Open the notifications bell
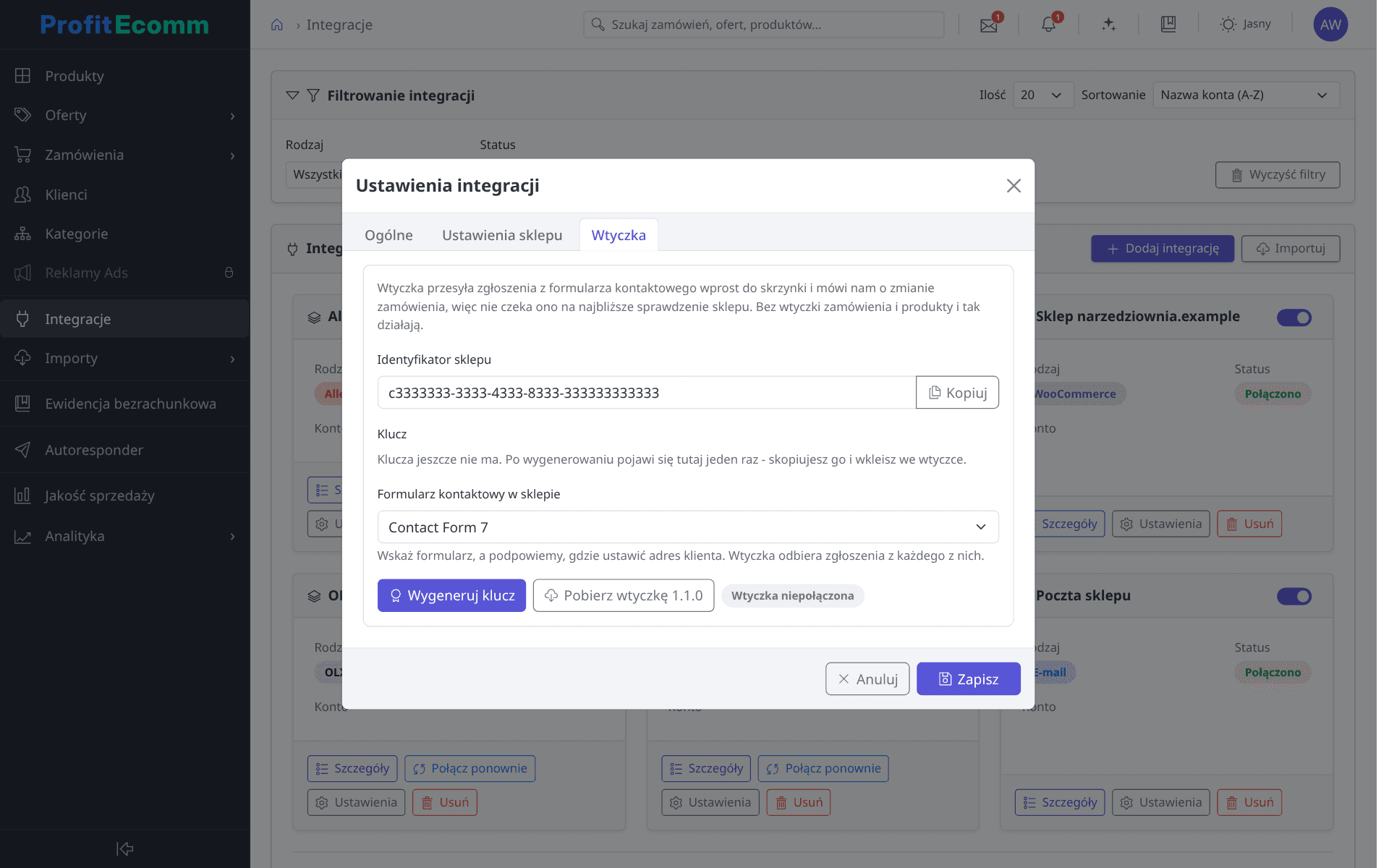This screenshot has height=868, width=1389. [1048, 25]
